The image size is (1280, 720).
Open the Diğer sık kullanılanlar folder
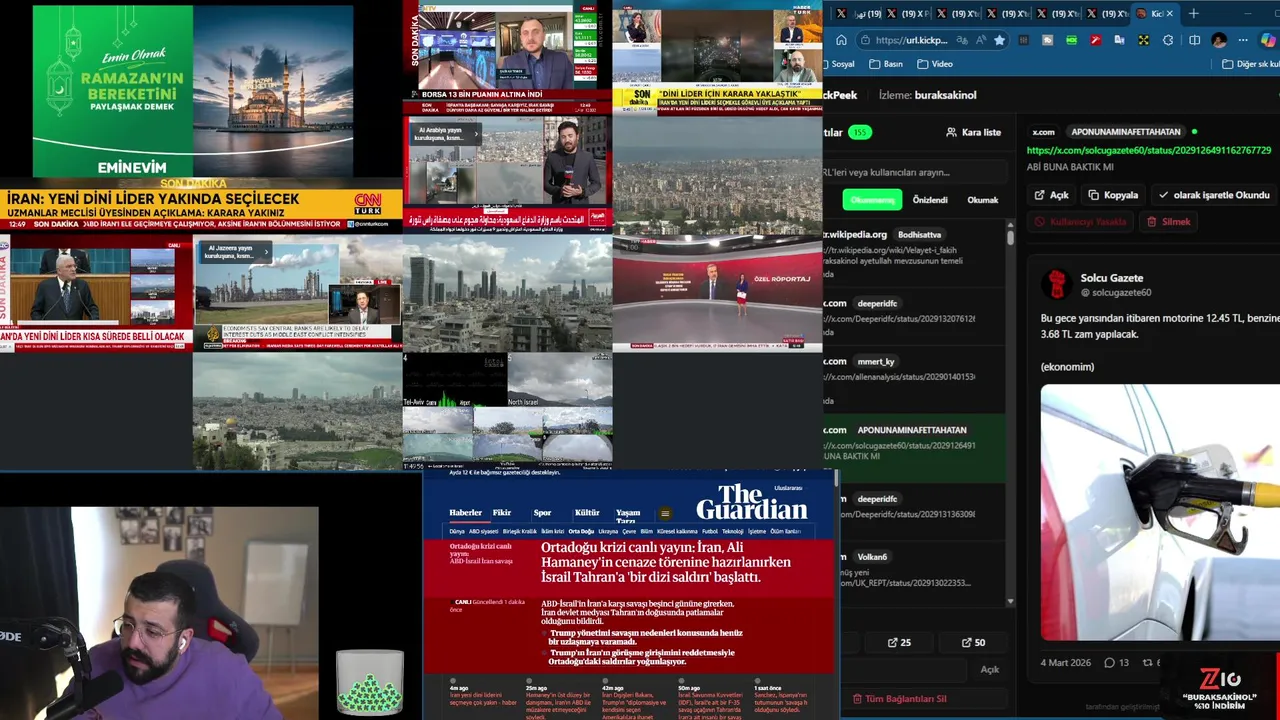coord(1250,64)
